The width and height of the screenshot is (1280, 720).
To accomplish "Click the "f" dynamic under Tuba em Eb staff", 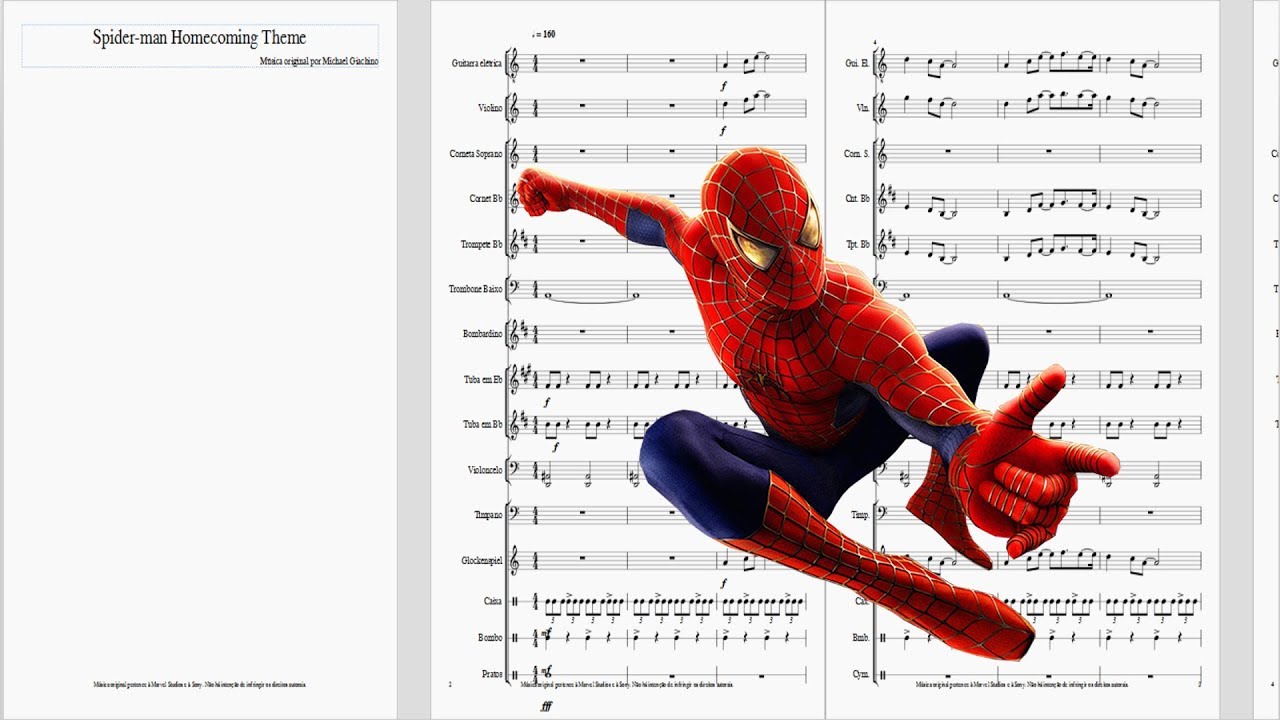I will coord(547,401).
